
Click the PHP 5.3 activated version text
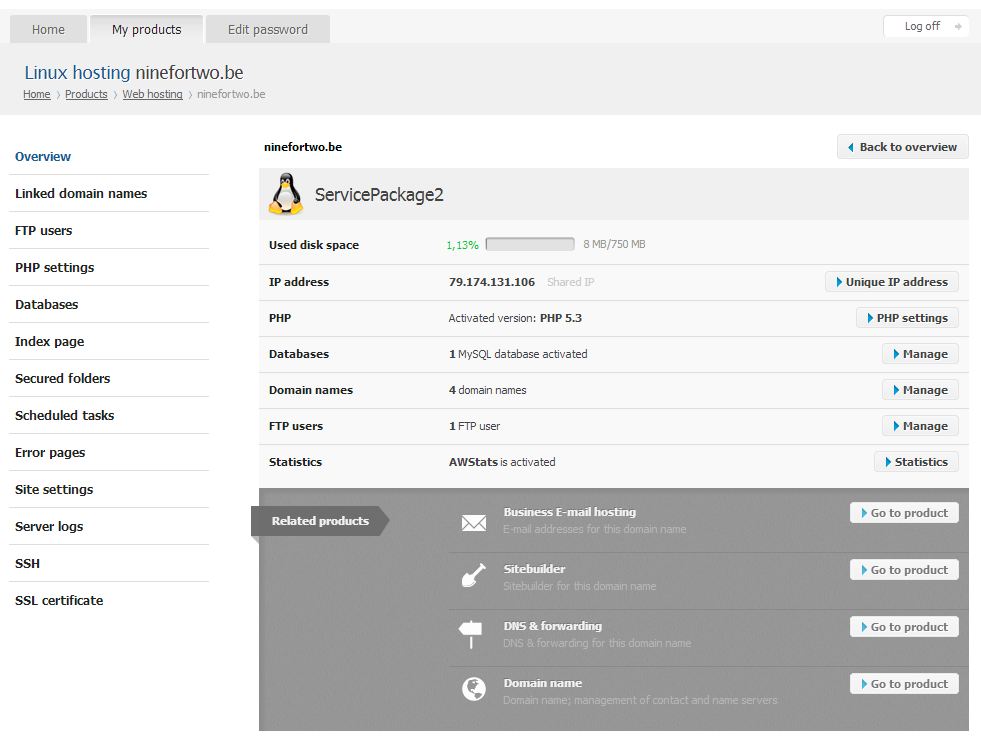coord(561,318)
